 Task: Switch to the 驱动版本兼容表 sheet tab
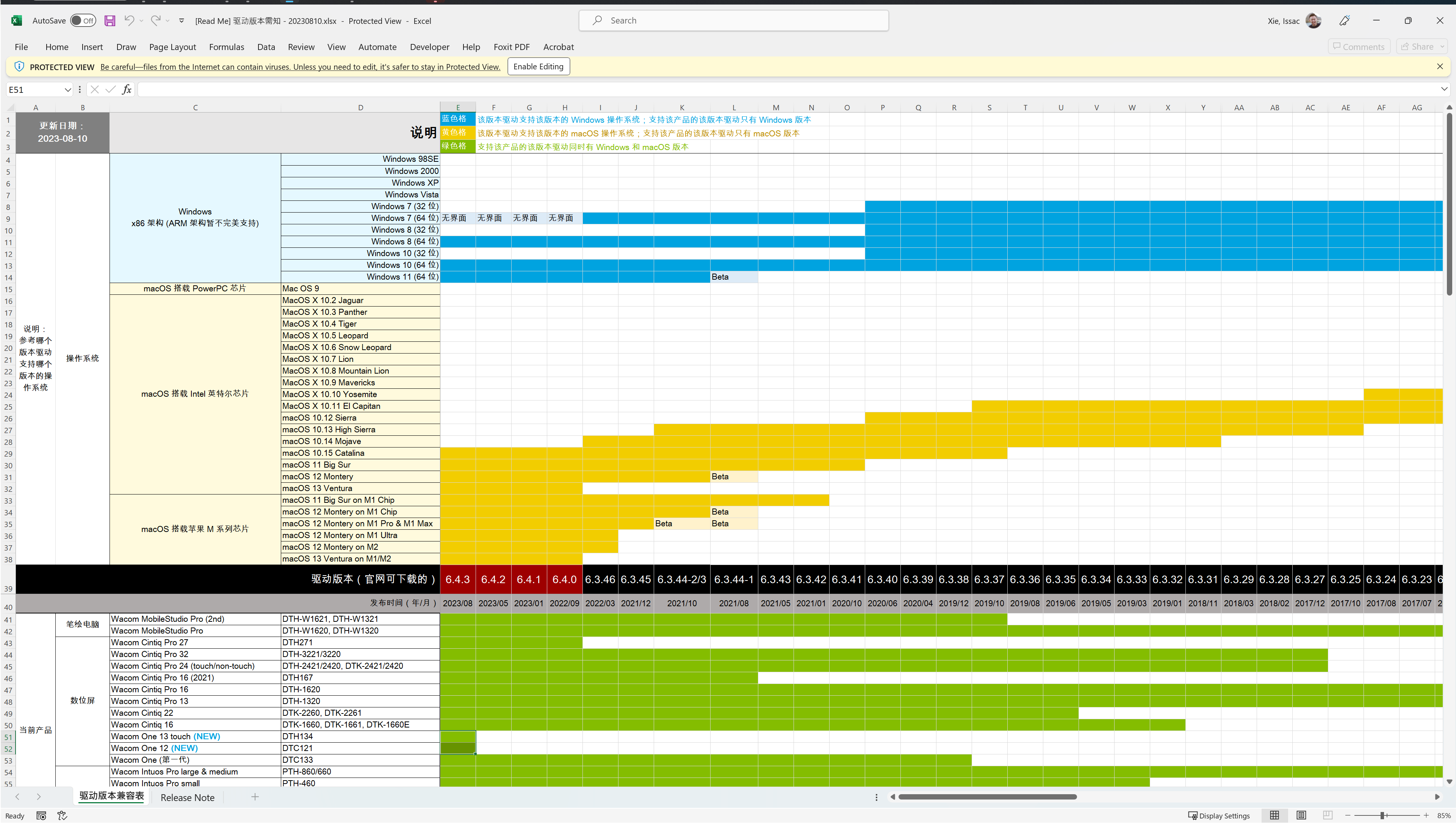[111, 796]
